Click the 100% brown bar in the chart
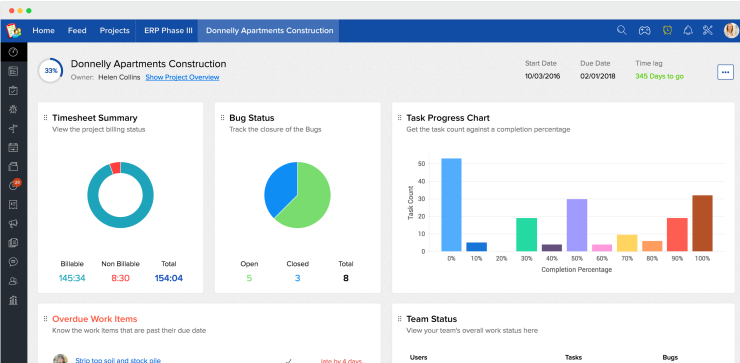Image resolution: width=740 pixels, height=363 pixels. pyautogui.click(x=702, y=223)
